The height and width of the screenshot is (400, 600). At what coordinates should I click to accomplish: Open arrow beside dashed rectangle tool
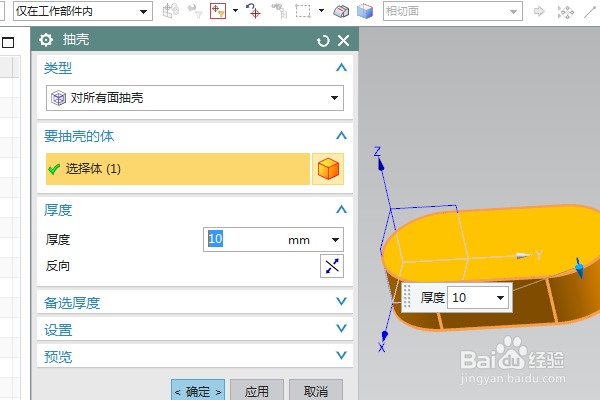pyautogui.click(x=321, y=11)
